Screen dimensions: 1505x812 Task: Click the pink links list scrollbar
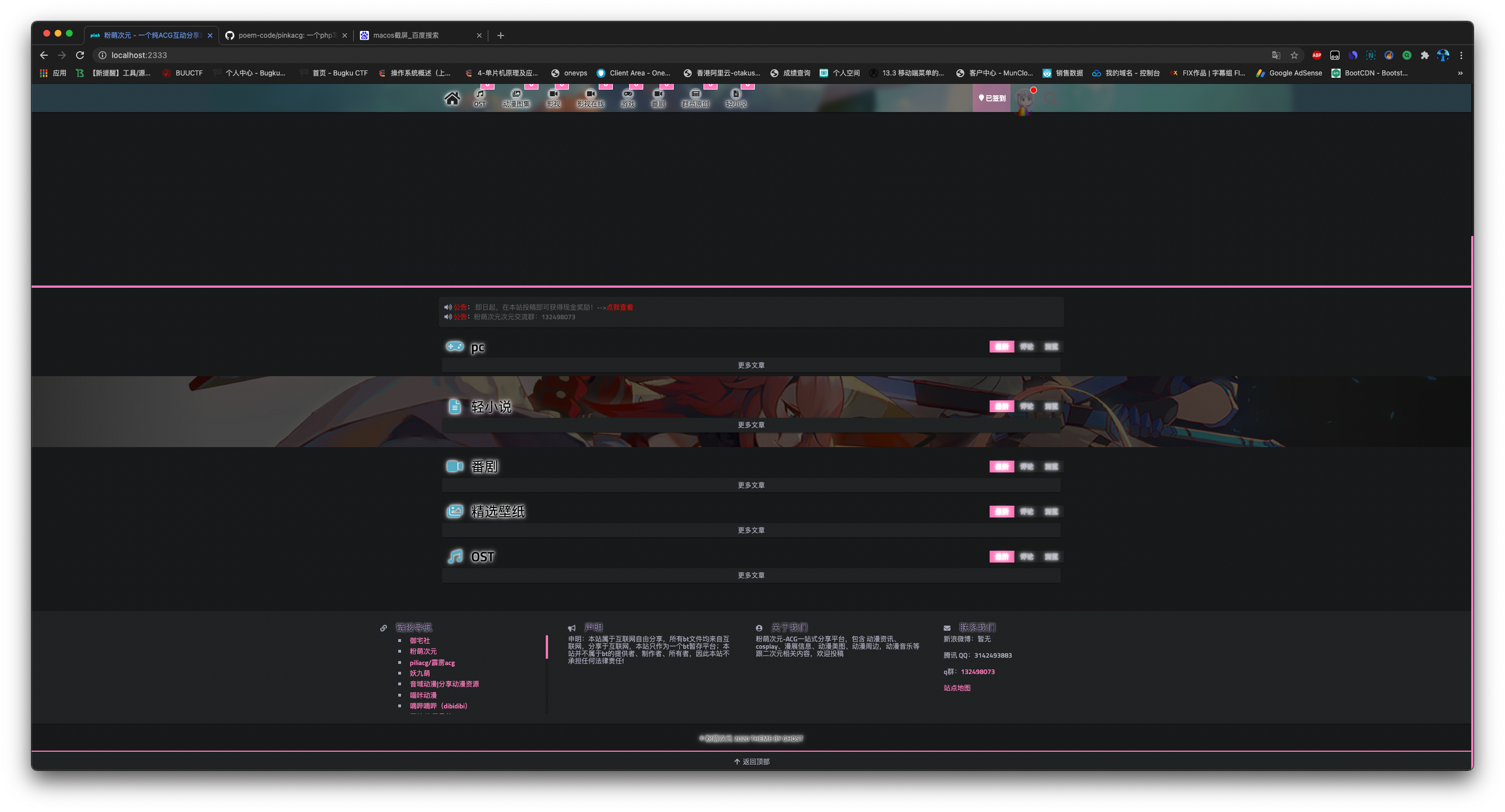[547, 646]
